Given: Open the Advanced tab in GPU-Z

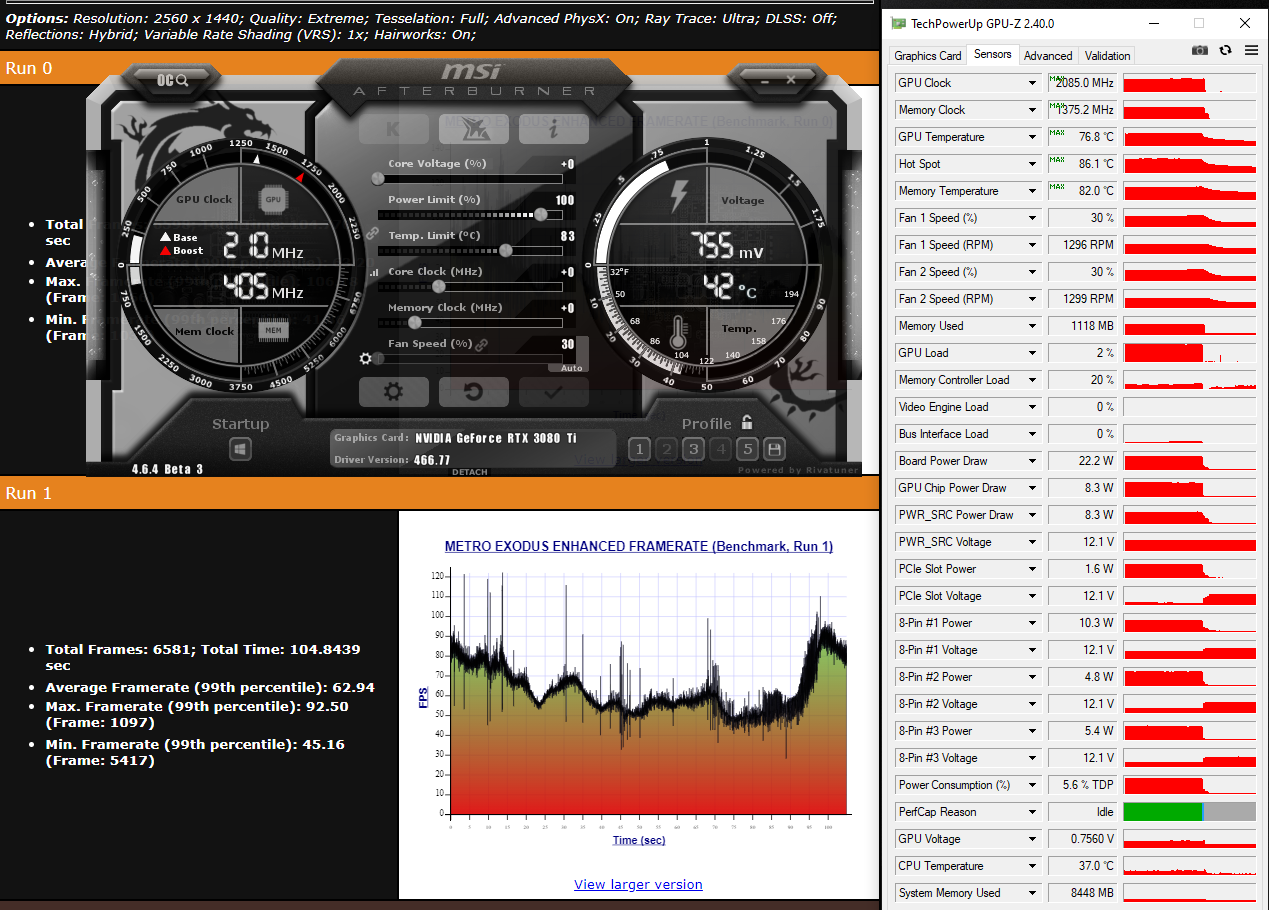Looking at the screenshot, I should click(1048, 56).
